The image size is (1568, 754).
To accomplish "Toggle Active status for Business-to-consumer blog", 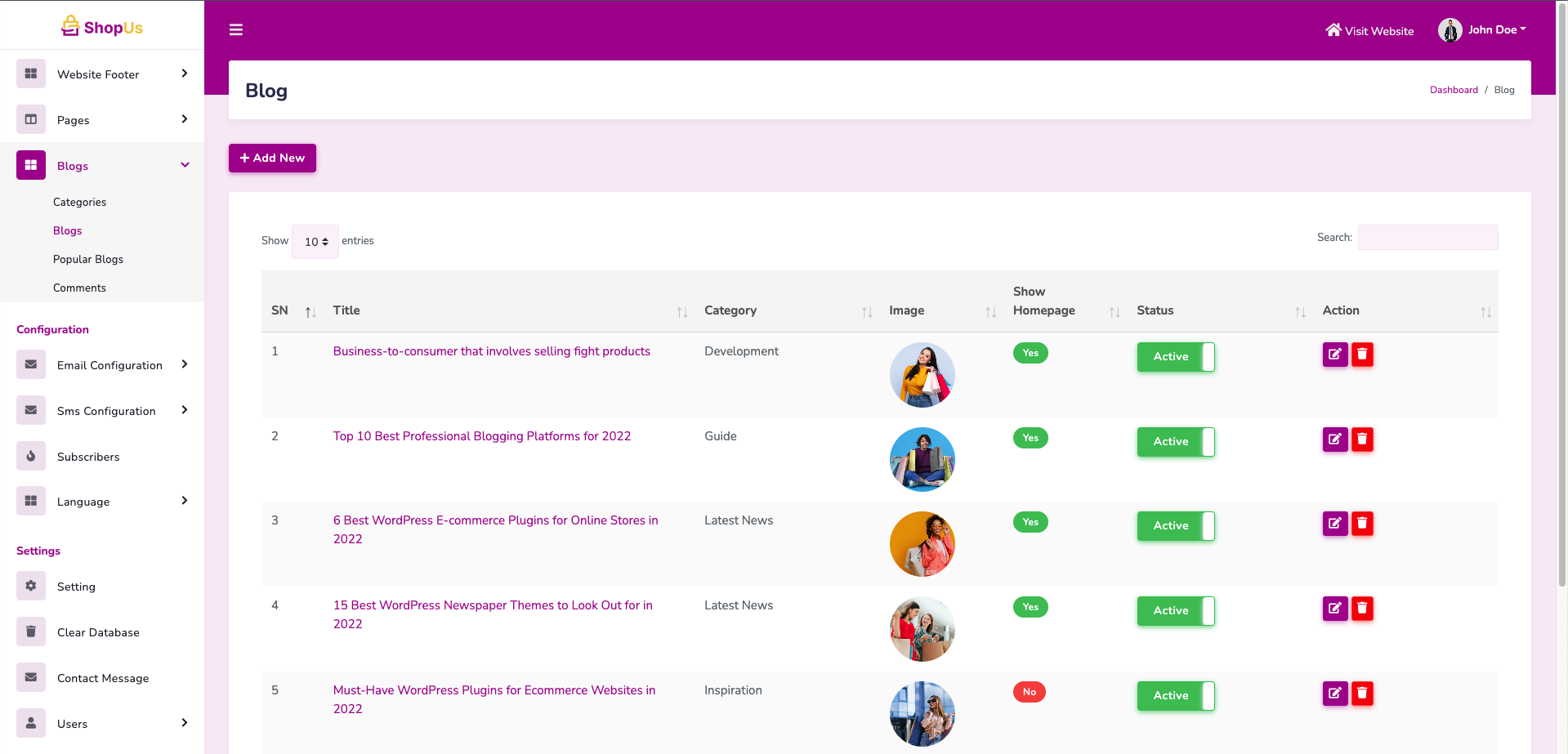I will [1175, 357].
